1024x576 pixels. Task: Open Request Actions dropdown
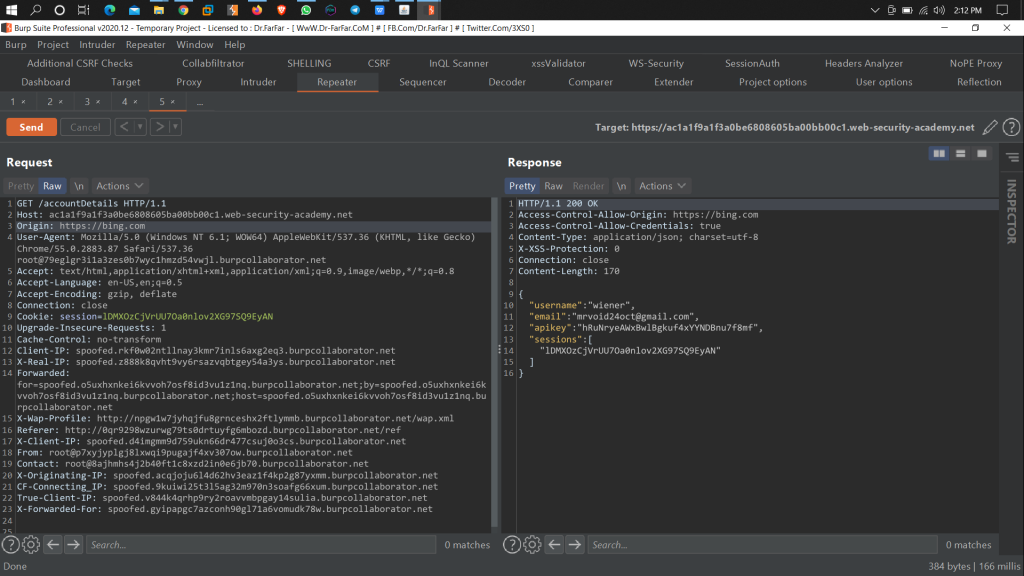coord(120,186)
